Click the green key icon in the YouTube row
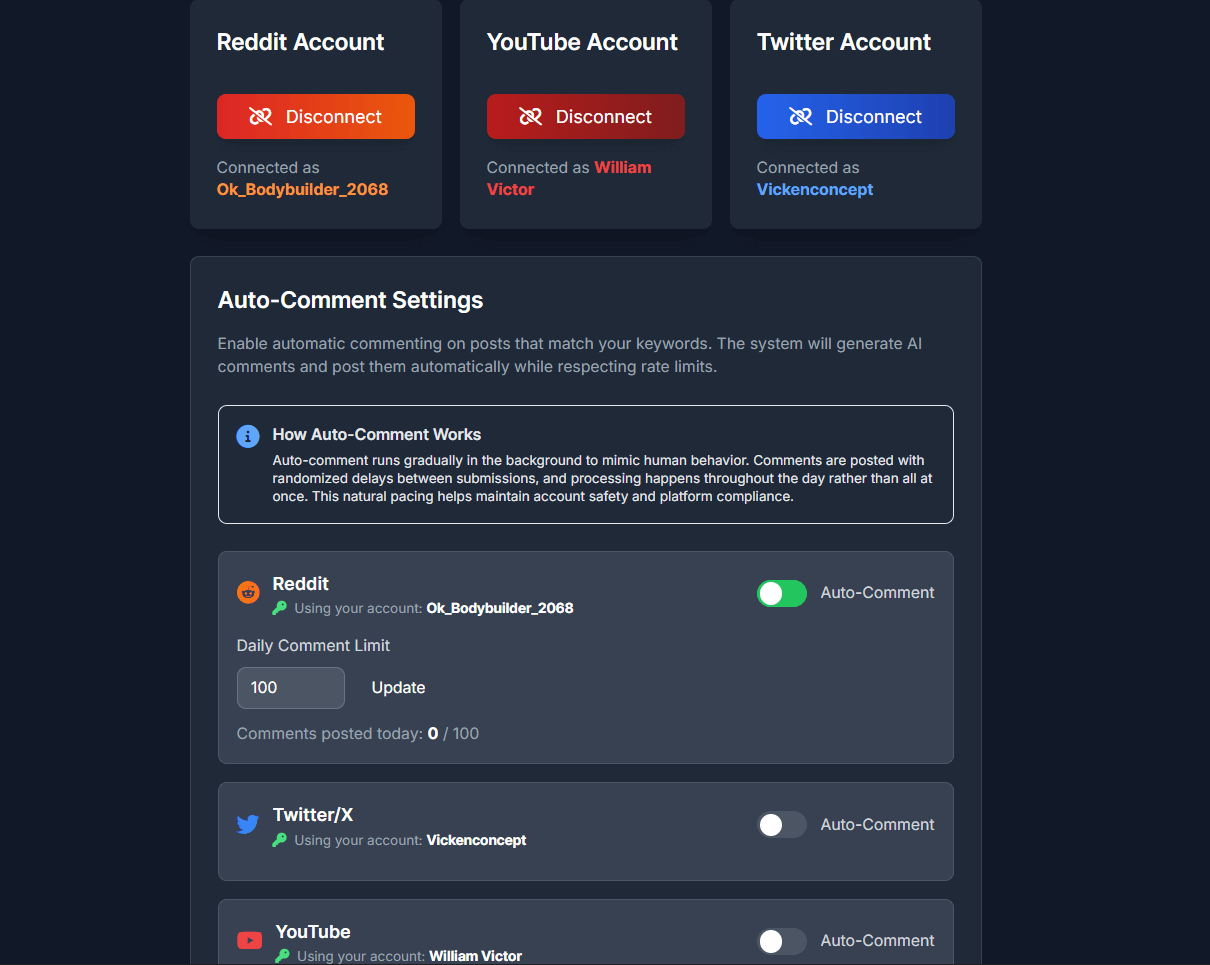Viewport: 1210px width, 965px height. (x=283, y=956)
